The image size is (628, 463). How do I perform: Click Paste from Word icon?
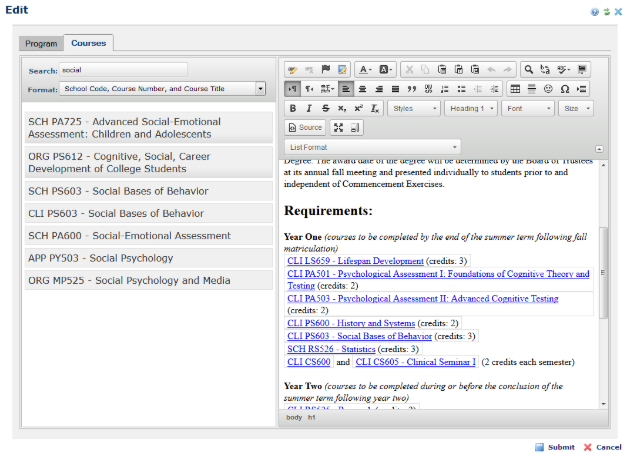475,70
